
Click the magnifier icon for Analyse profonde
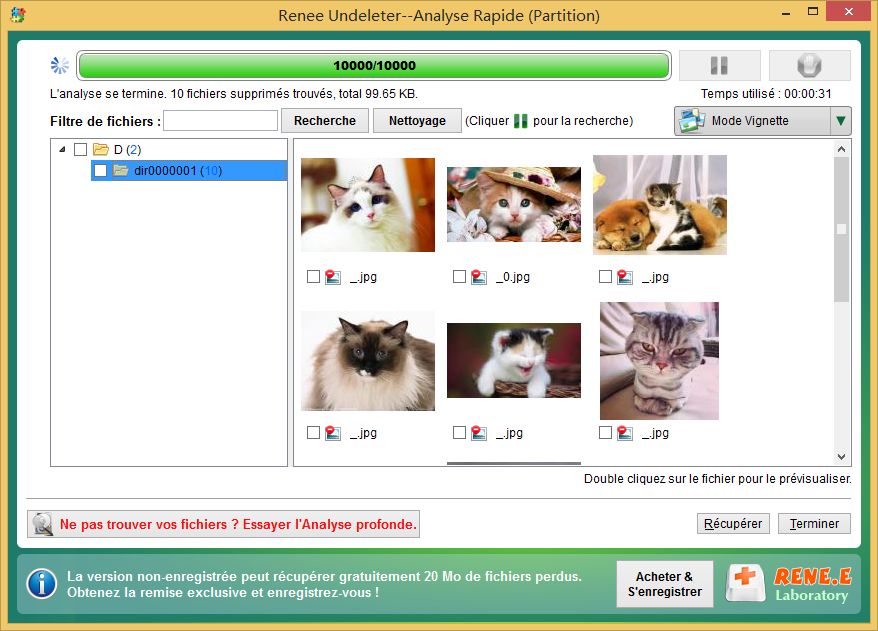(x=43, y=524)
